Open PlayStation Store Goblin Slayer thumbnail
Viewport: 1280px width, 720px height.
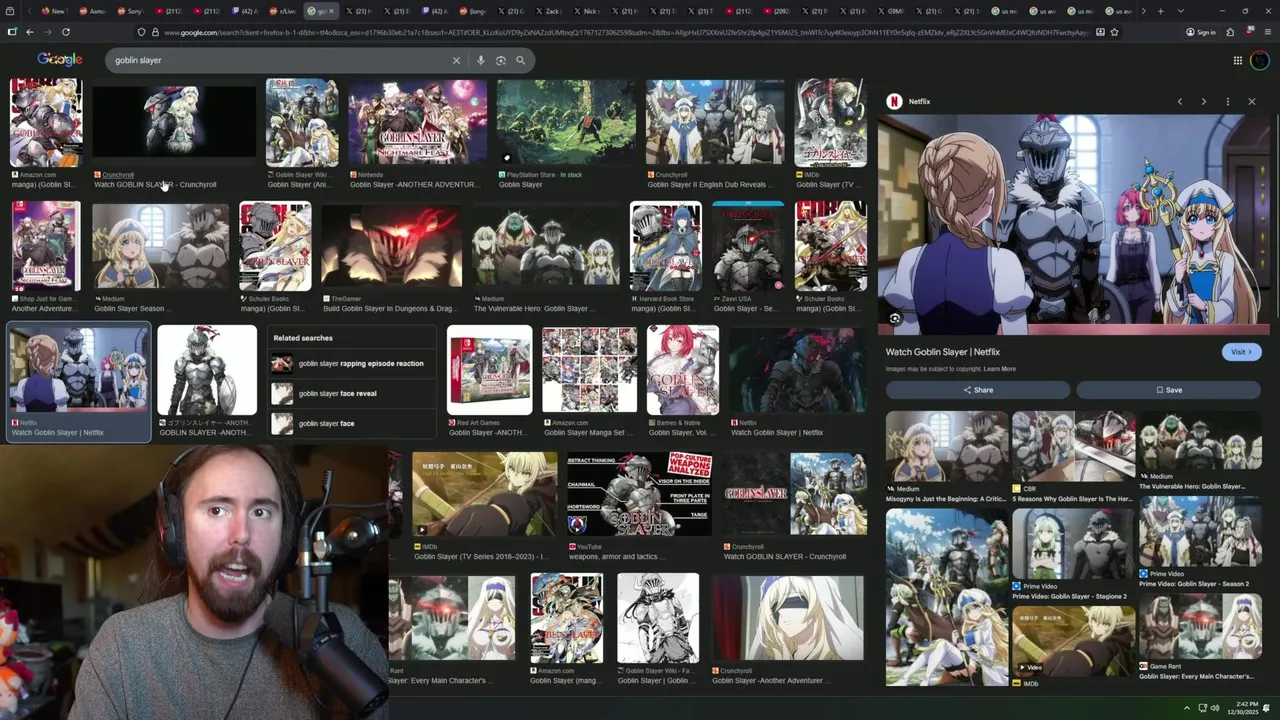[x=566, y=123]
